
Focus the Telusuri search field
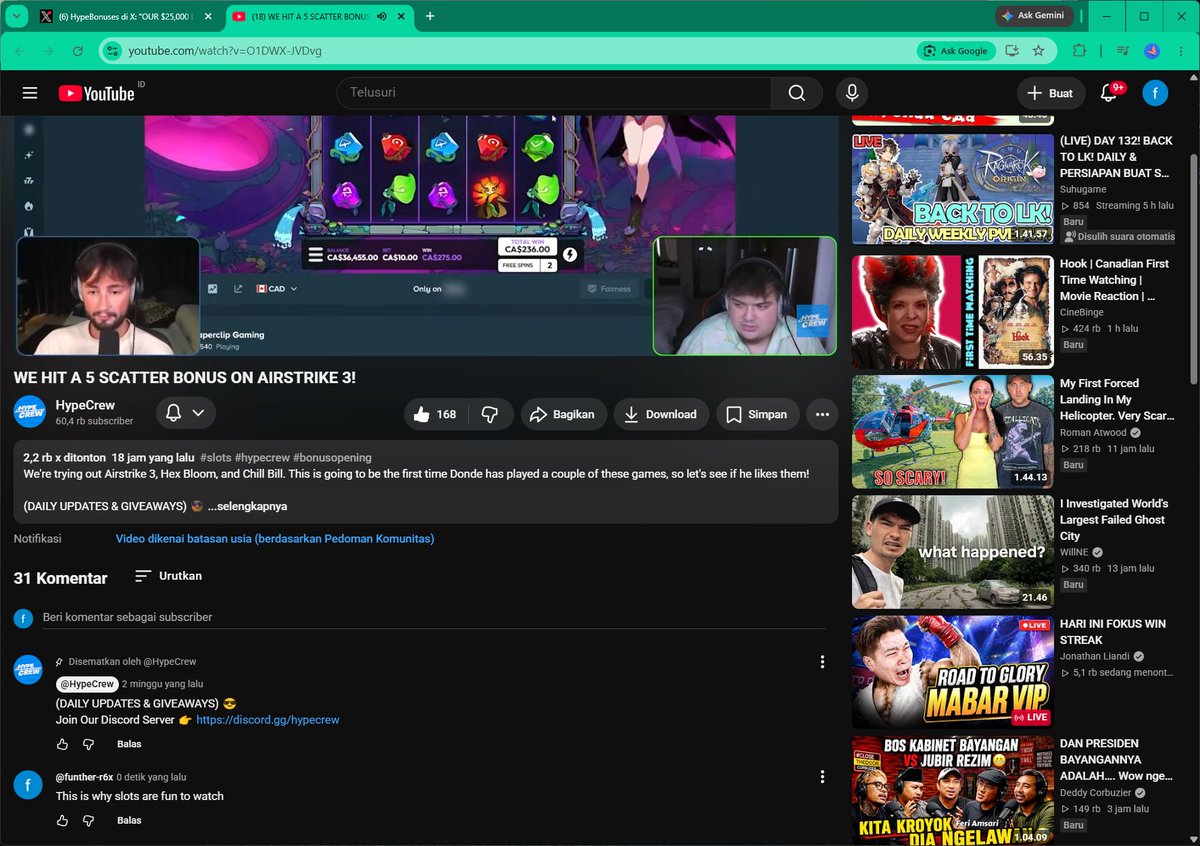(x=554, y=93)
